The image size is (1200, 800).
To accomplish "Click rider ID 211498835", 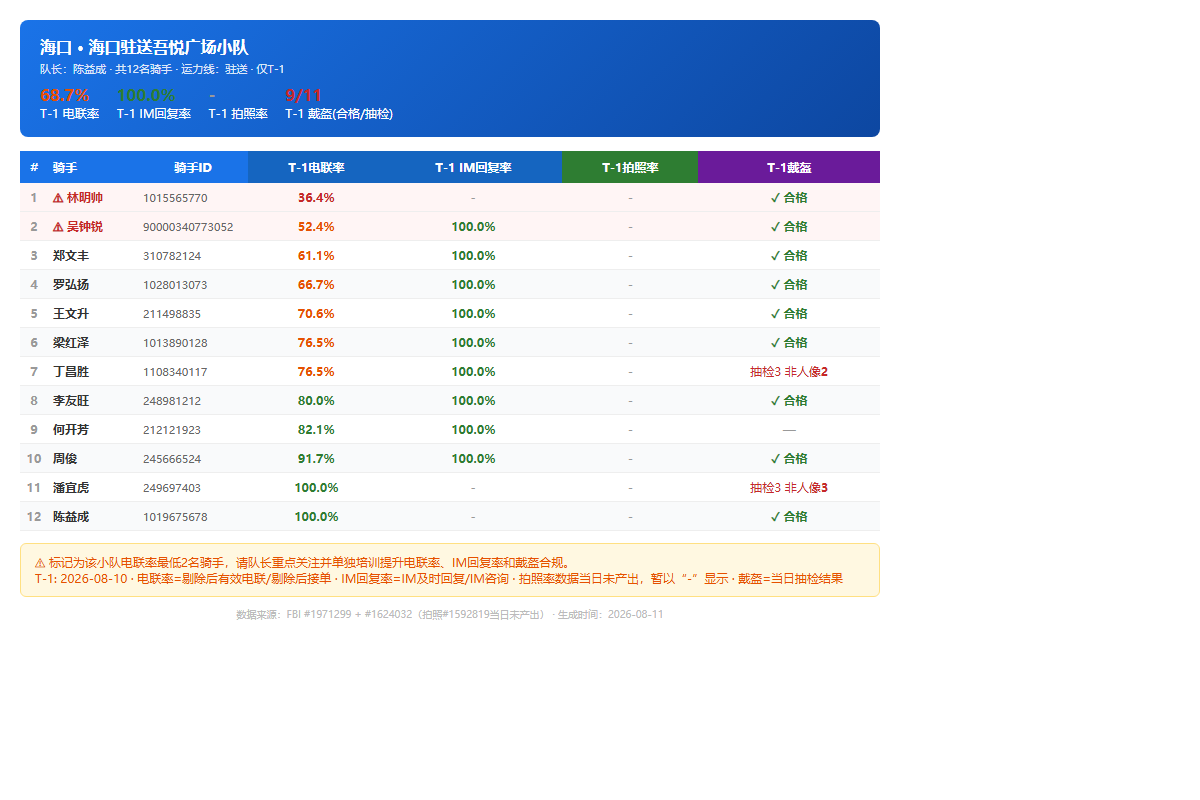I will point(172,314).
